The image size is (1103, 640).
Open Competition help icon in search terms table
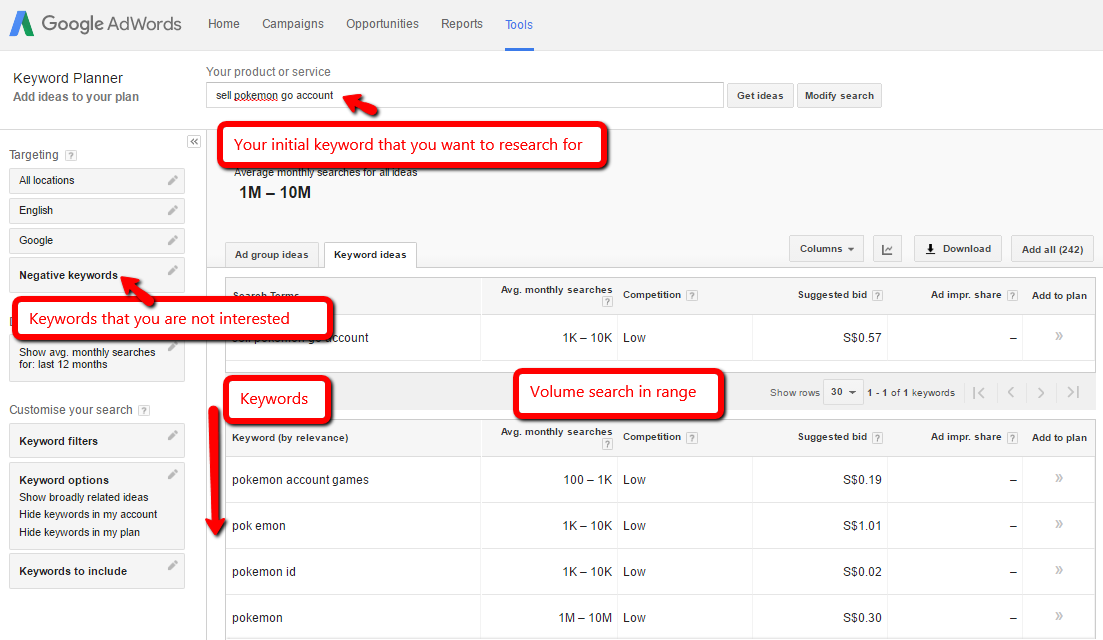[692, 295]
